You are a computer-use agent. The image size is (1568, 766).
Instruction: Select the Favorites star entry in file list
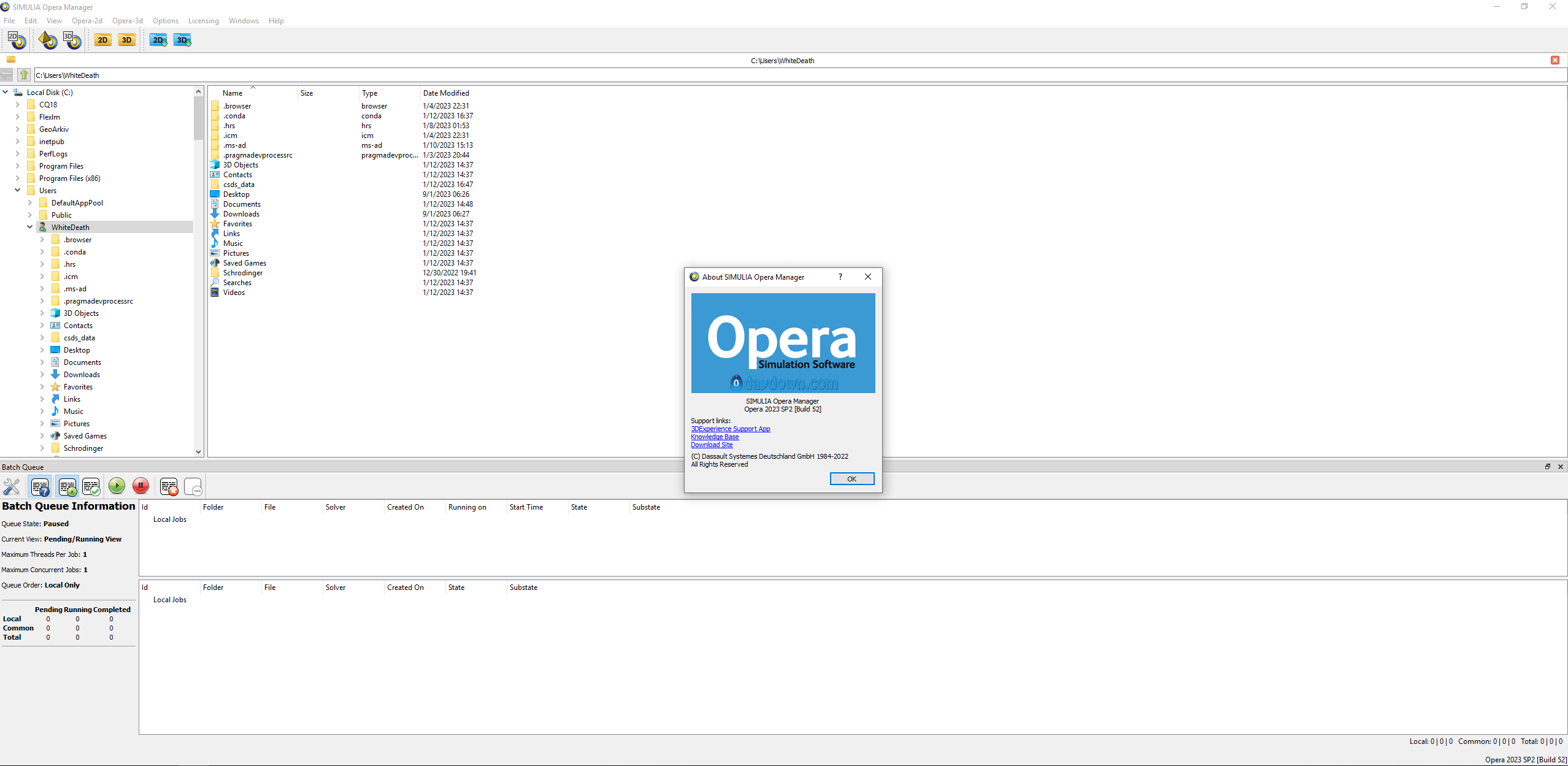[x=237, y=224]
